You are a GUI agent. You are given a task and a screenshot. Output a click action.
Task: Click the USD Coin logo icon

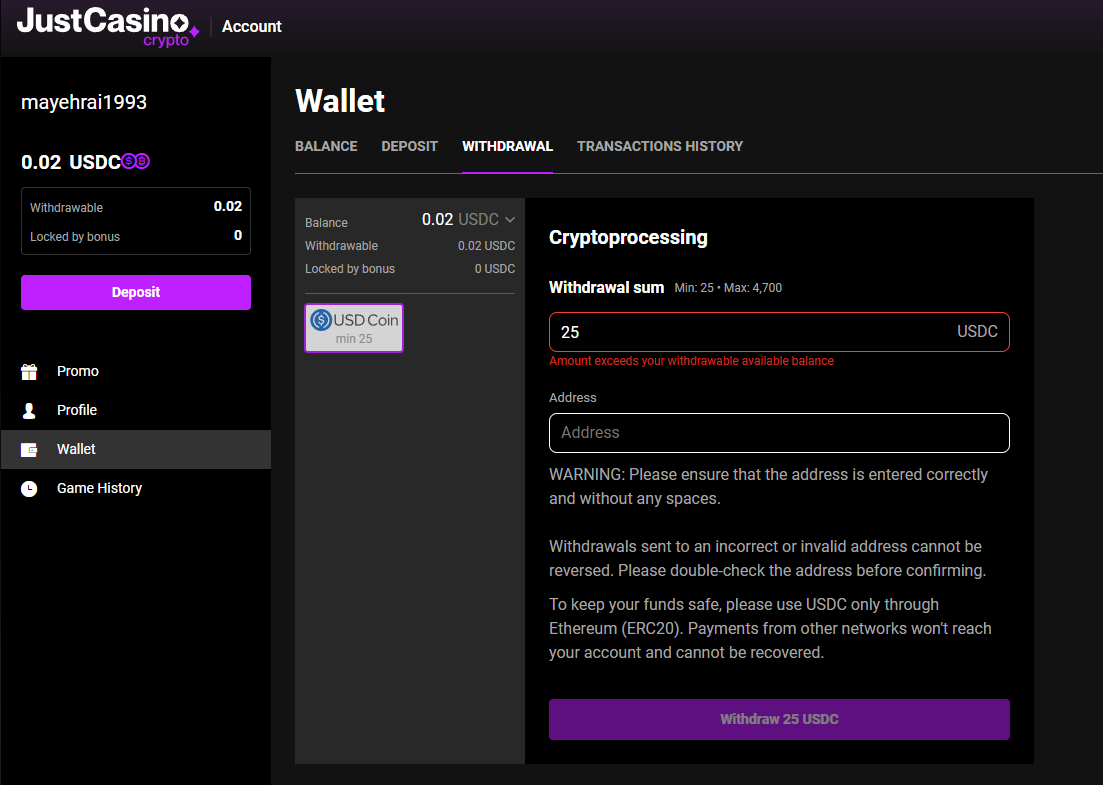click(x=321, y=320)
